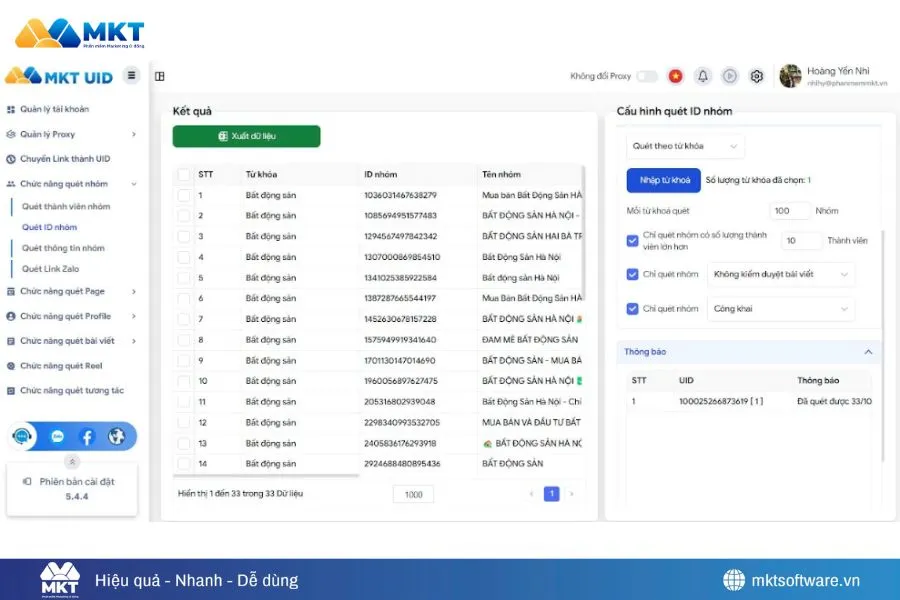Click page number 1 in pagination
This screenshot has width=900, height=600.
coord(551,493)
